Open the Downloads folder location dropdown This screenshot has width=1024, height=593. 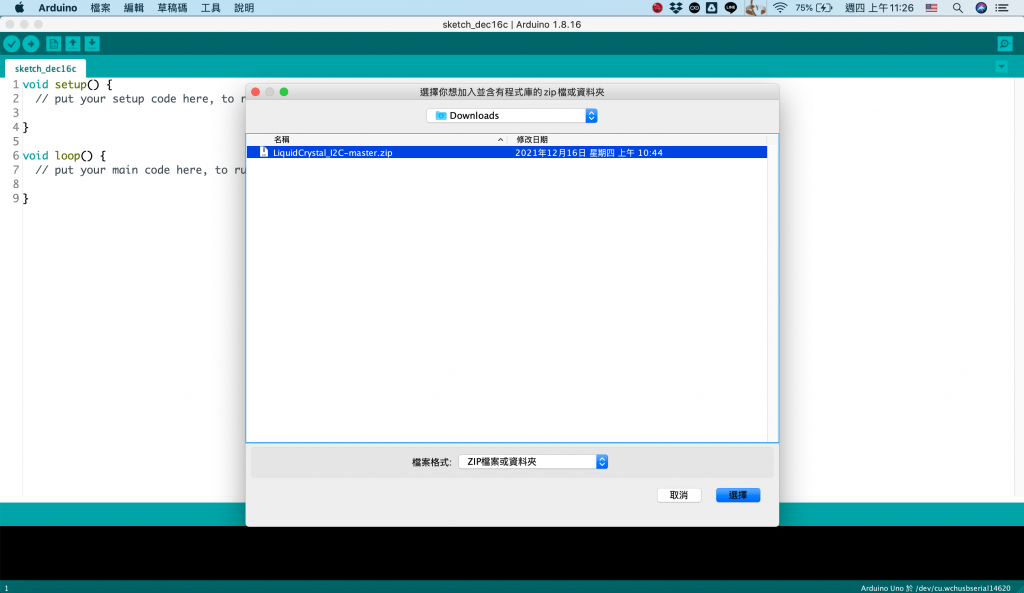click(512, 116)
